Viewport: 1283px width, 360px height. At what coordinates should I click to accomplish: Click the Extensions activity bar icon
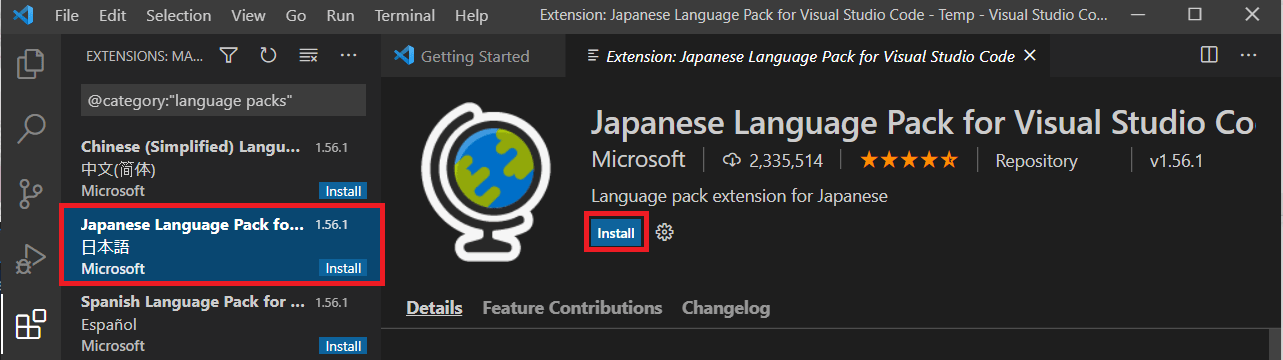[x=31, y=323]
